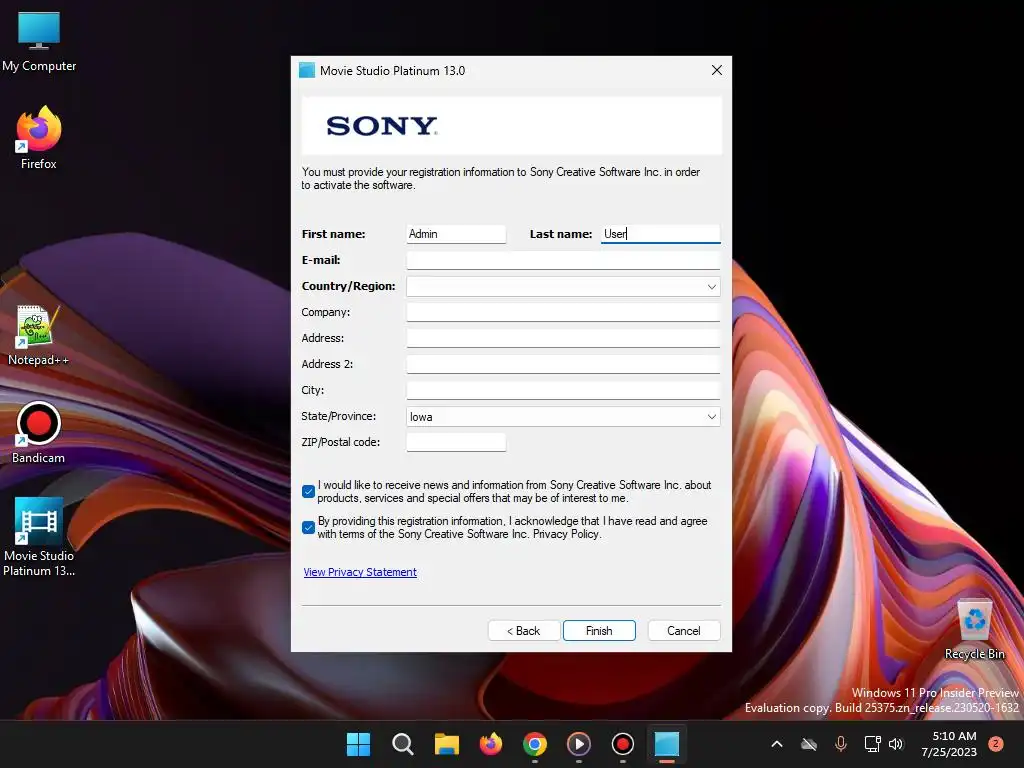The image size is (1024, 768).
Task: Select Bandicam desktop shortcut
Action: tap(38, 432)
